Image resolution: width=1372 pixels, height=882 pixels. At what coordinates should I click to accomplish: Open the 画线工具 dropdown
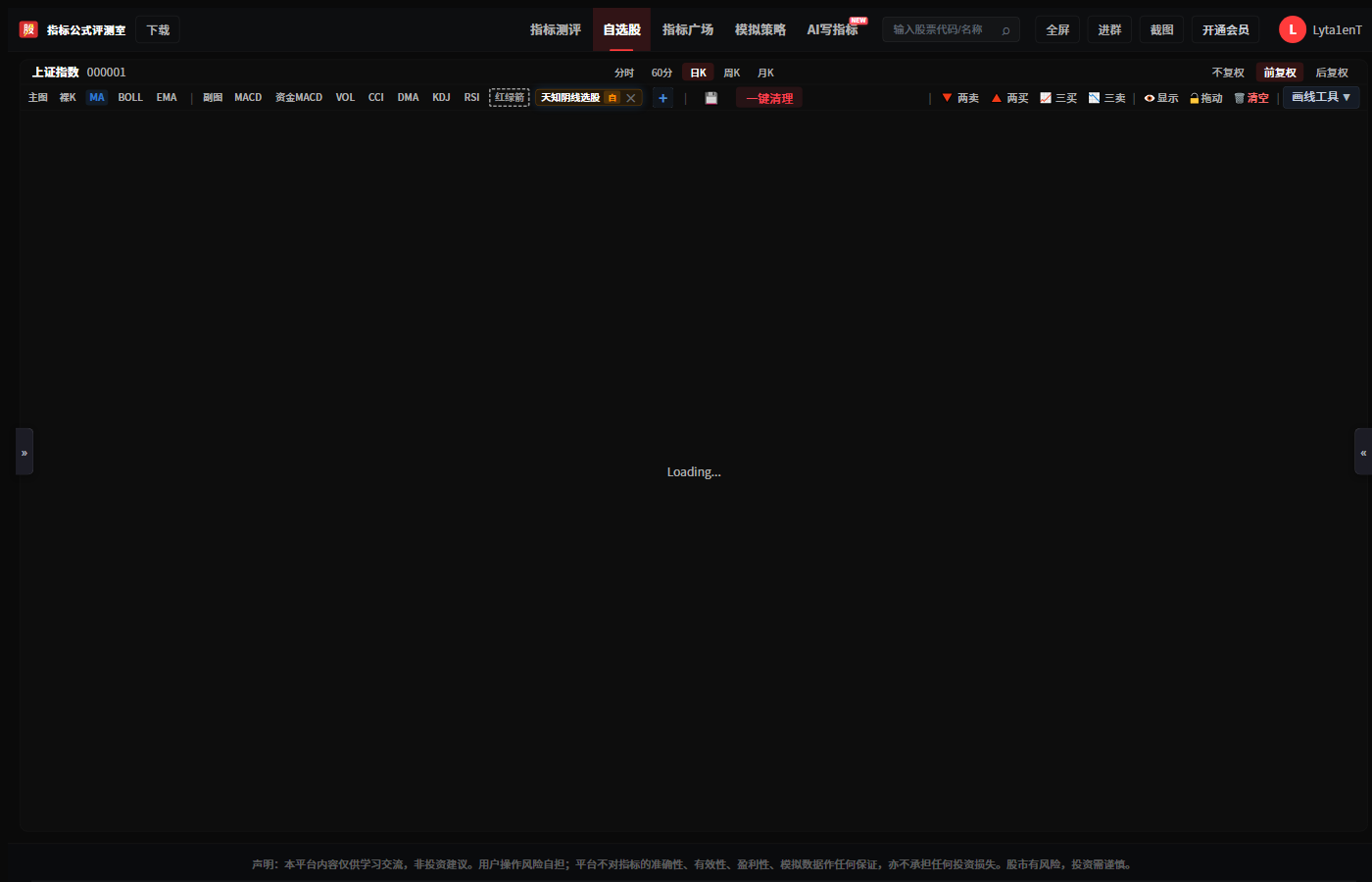tap(1321, 97)
